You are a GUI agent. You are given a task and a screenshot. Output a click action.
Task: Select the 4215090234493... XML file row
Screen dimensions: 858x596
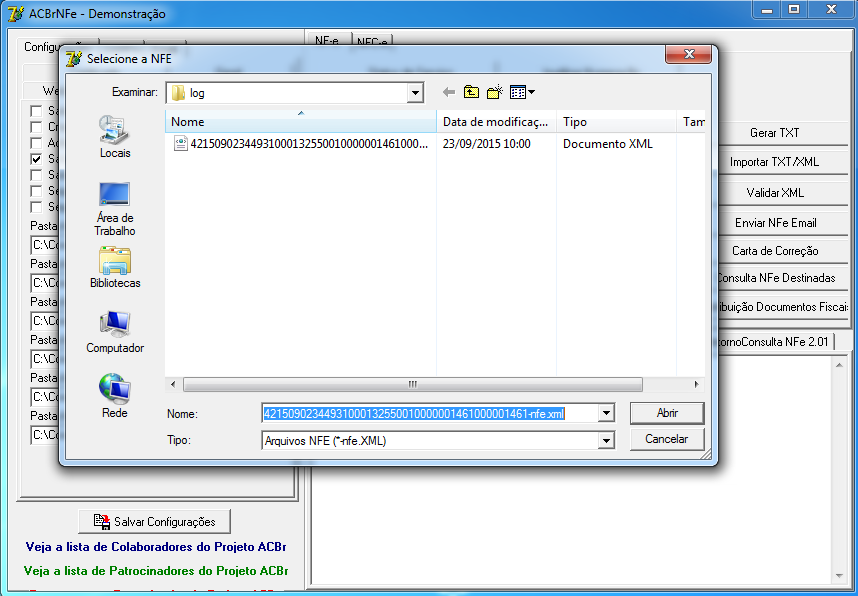click(x=301, y=143)
